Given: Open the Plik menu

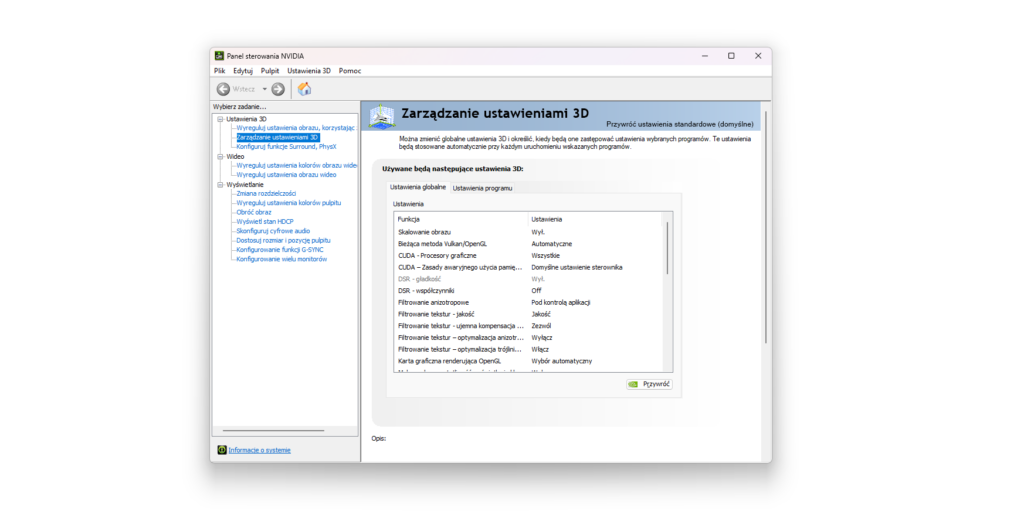Looking at the screenshot, I should [x=219, y=71].
